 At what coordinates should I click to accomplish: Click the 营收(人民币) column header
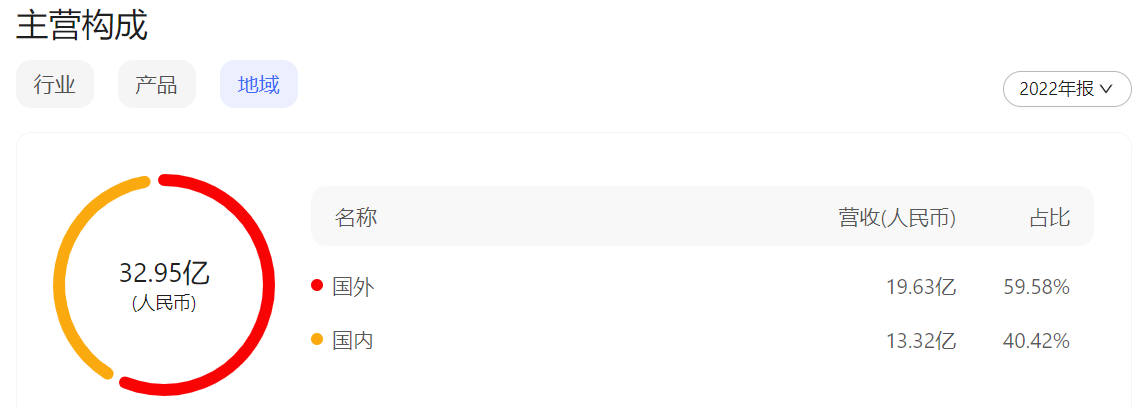pyautogui.click(x=897, y=217)
